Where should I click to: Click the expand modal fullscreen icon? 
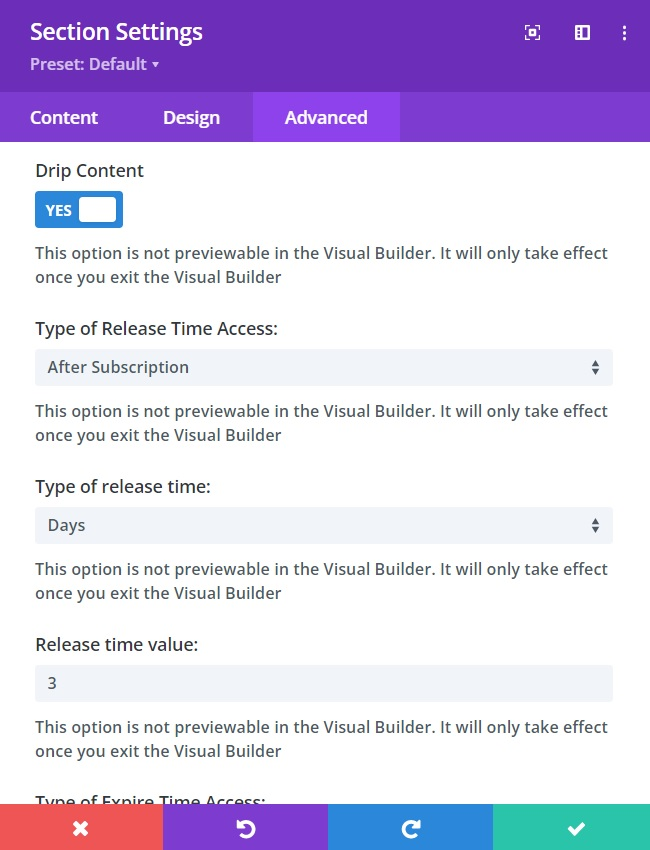click(x=532, y=33)
